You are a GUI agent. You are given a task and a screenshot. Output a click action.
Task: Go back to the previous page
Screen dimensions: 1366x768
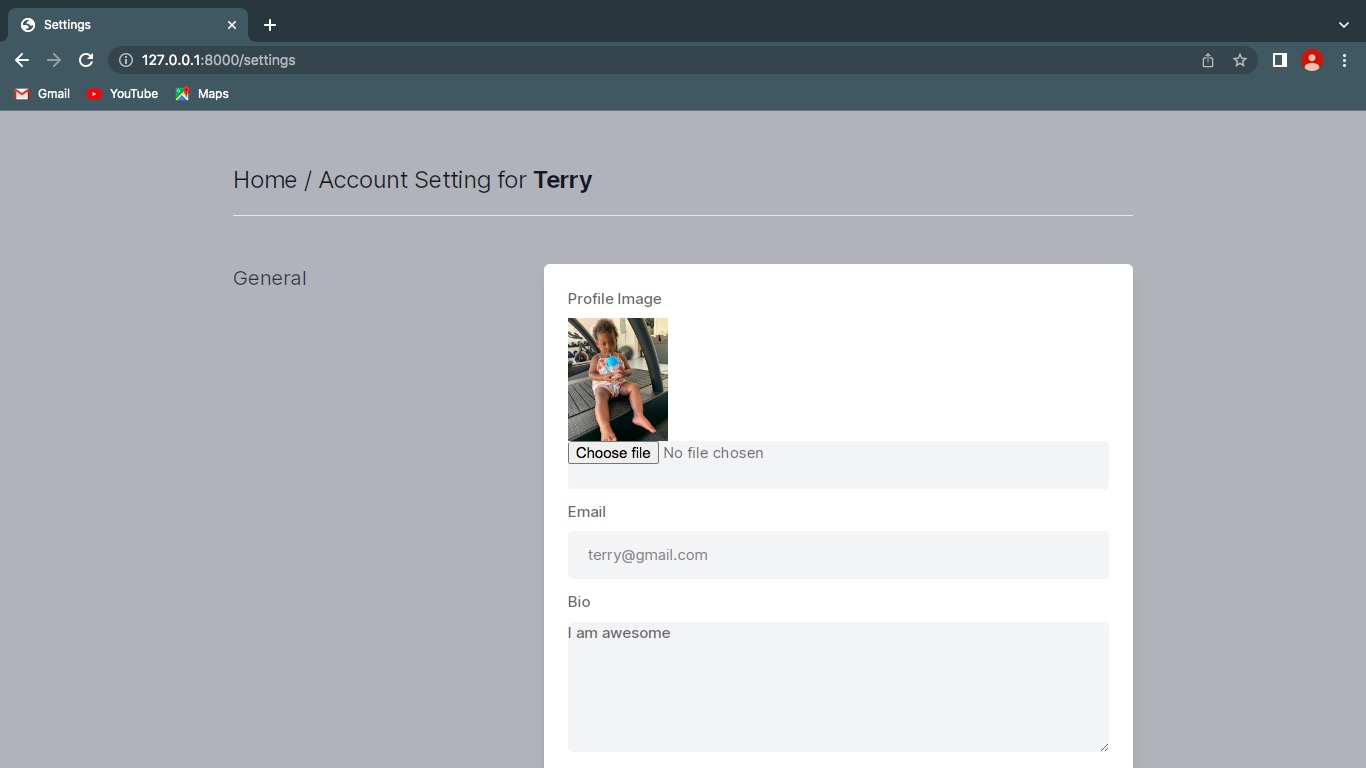22,60
